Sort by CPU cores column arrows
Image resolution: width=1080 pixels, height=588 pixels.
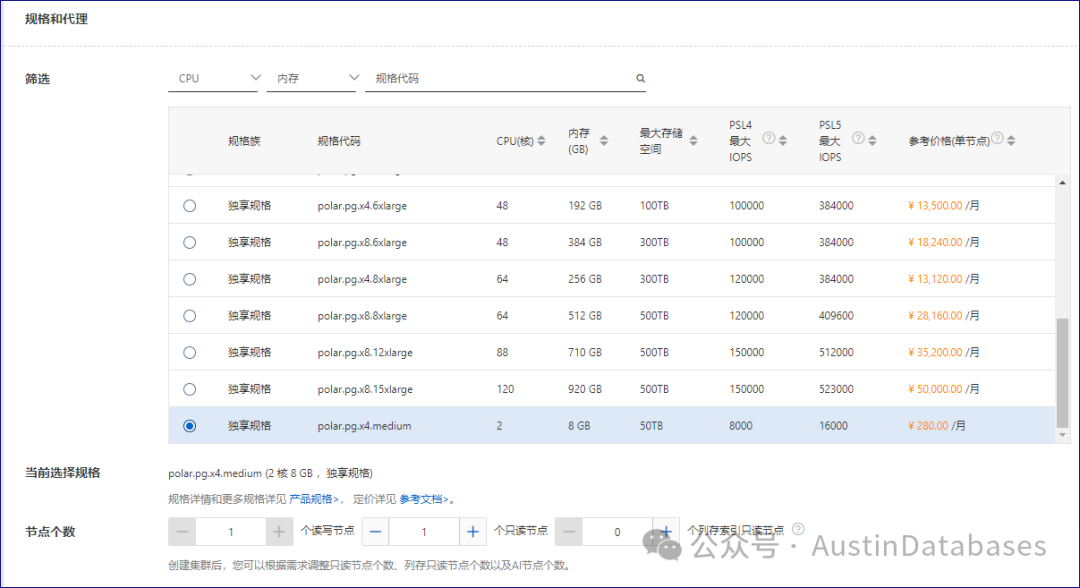(541, 140)
